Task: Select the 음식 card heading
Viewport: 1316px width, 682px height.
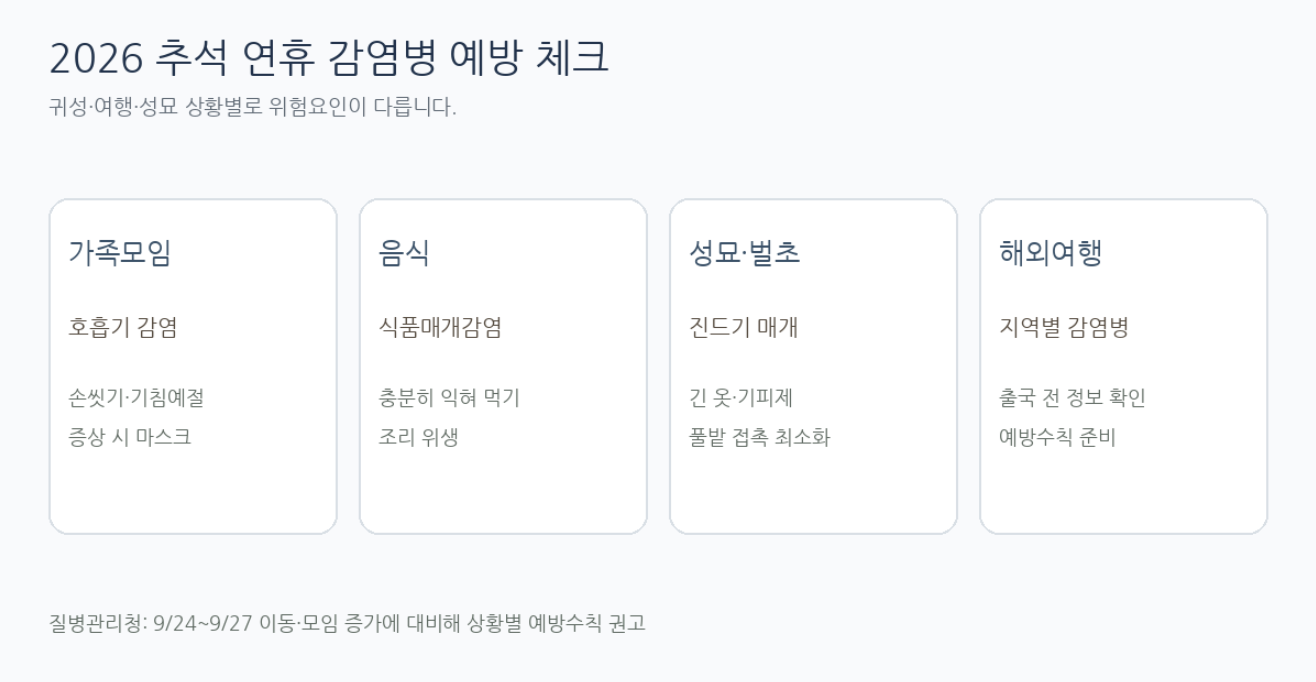Action: (404, 253)
